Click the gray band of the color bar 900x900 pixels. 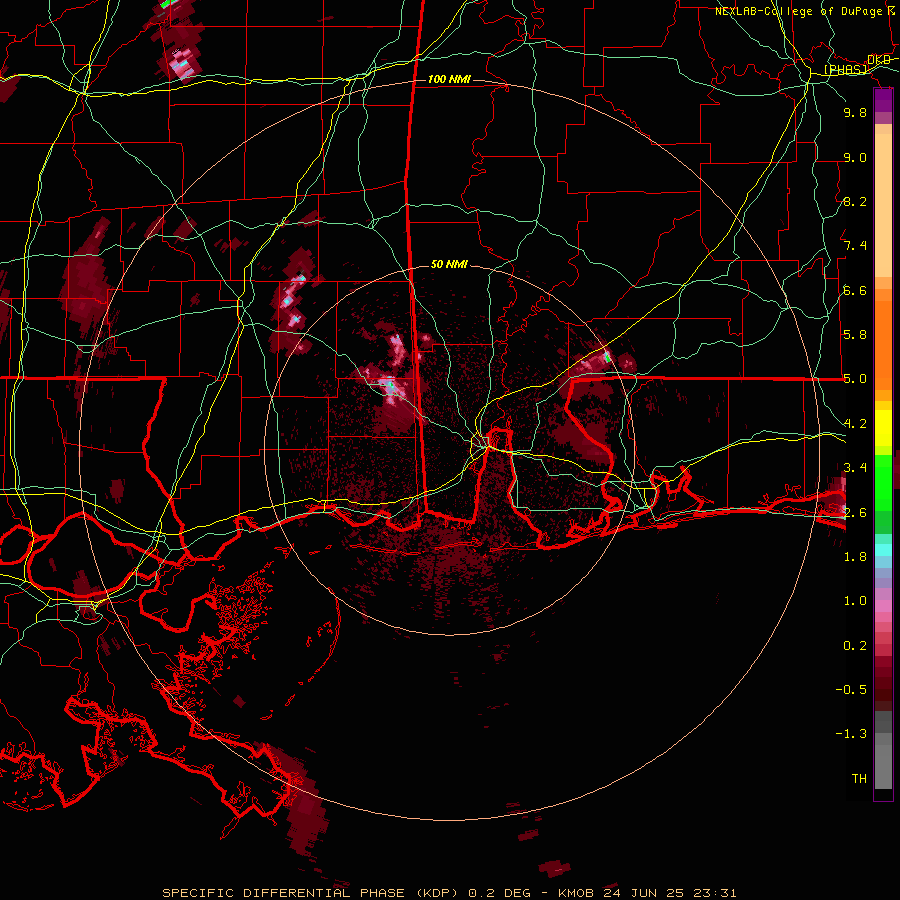[x=883, y=749]
